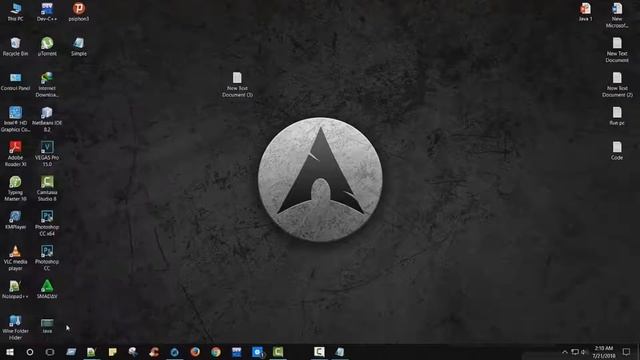Screen dimensions: 640x360
Task: Select the Java folder on desktop
Action: (47, 326)
